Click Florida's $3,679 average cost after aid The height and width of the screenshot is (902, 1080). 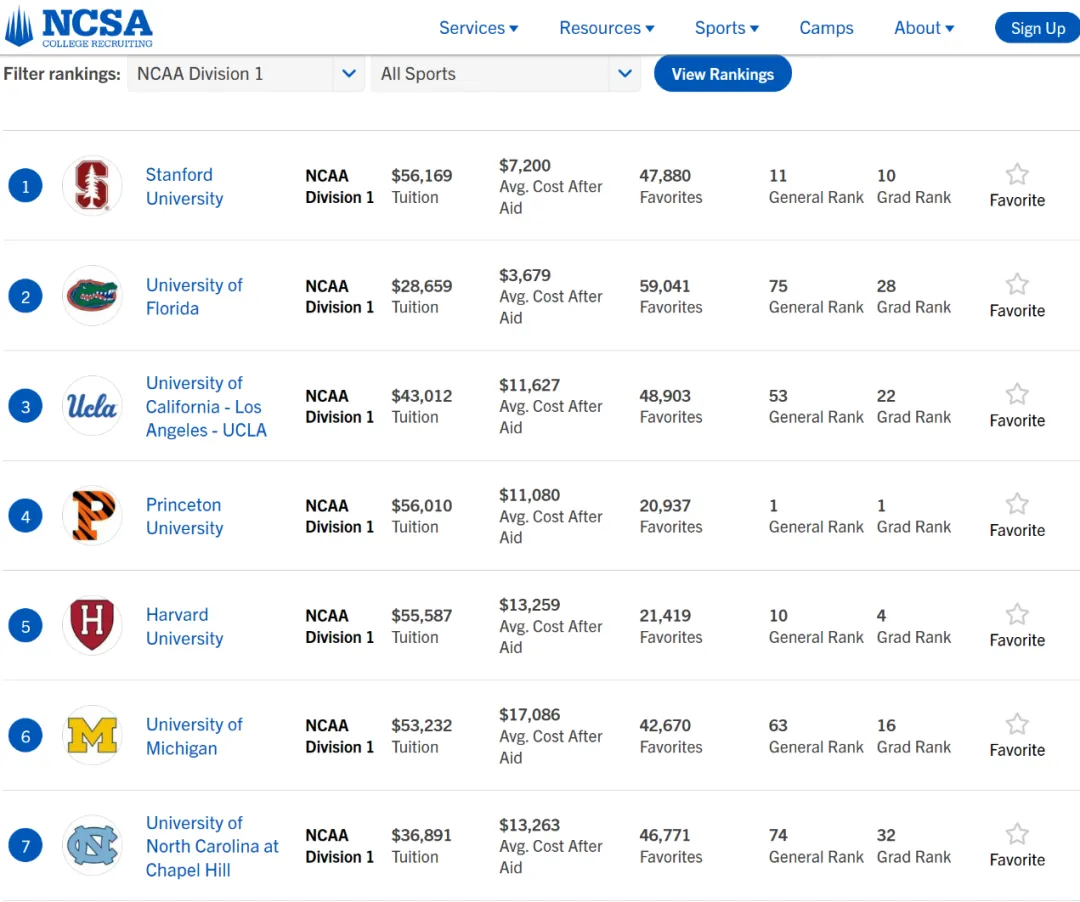point(525,275)
